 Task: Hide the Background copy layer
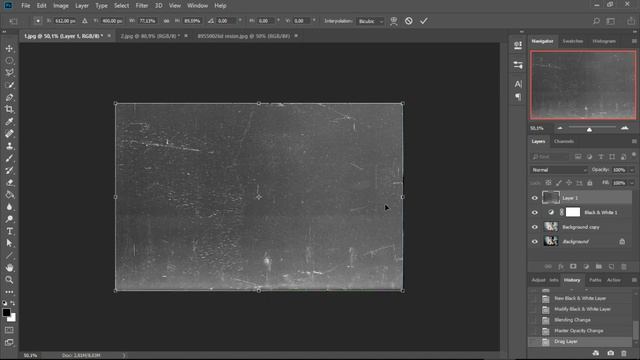[x=535, y=227]
